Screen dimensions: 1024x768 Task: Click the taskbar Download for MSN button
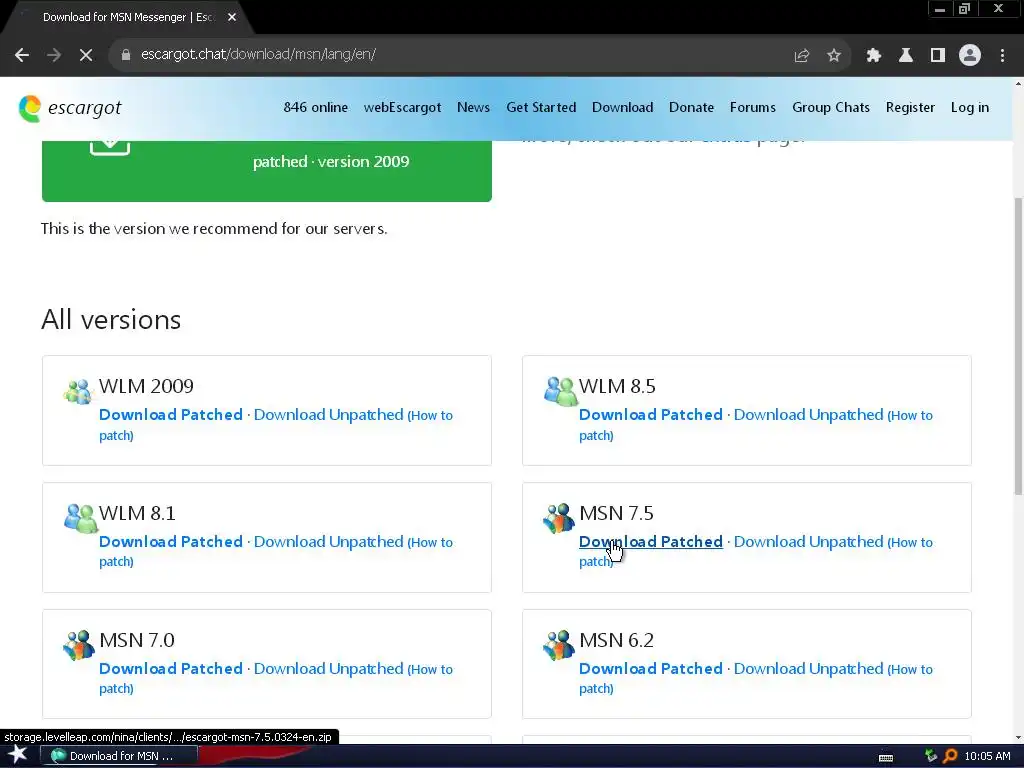point(119,756)
